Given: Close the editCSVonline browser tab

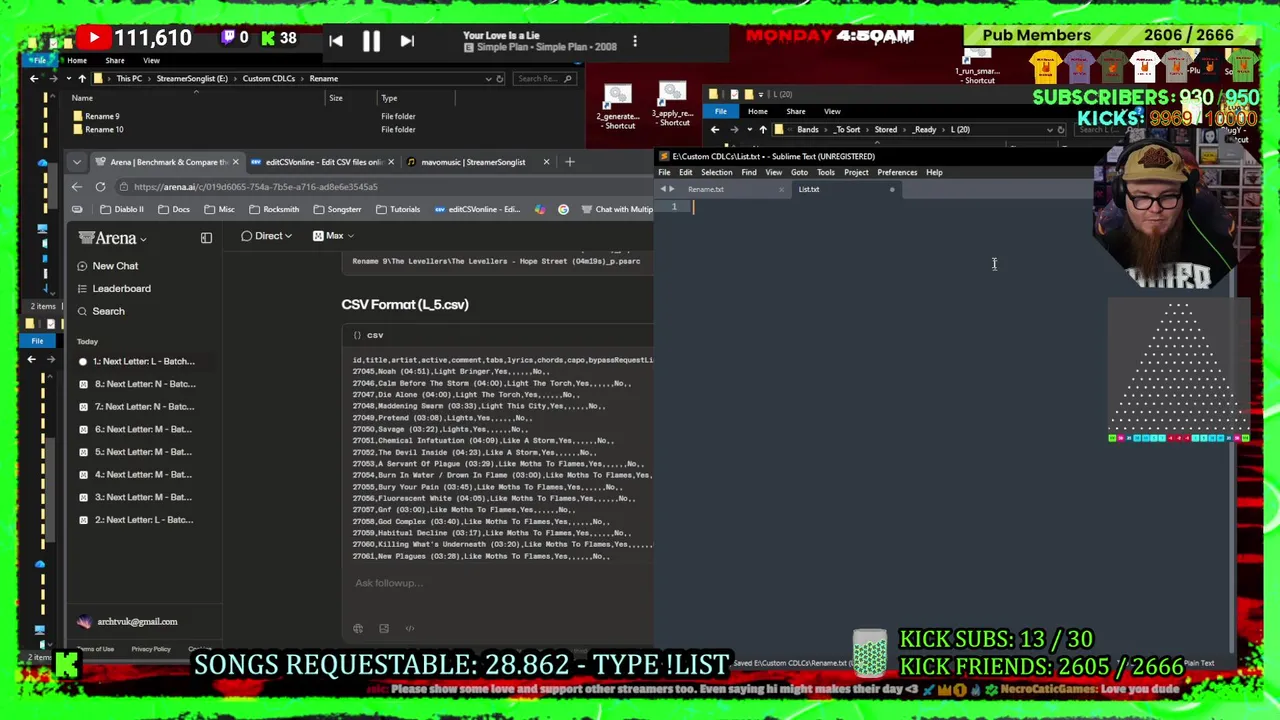Looking at the screenshot, I should point(390,162).
